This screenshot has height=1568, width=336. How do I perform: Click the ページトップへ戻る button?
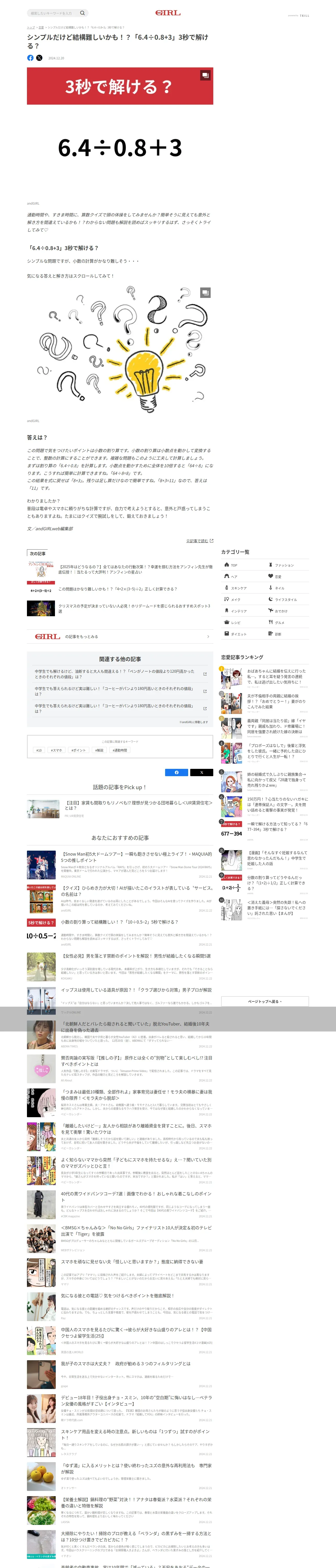click(265, 1001)
